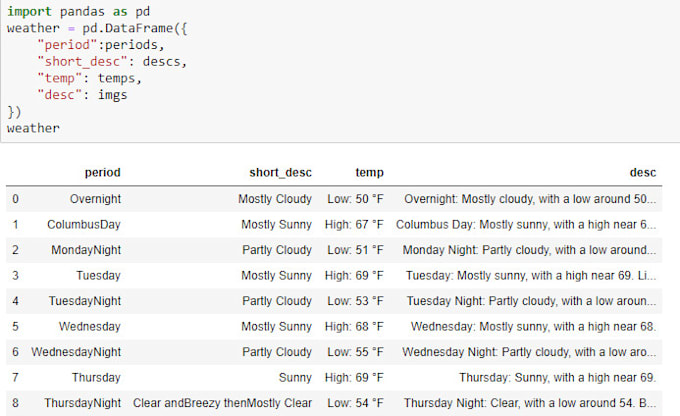Image resolution: width=680 pixels, height=416 pixels.
Task: Click the 'weather = pd.DataFrame({' code line
Action: 97,28
